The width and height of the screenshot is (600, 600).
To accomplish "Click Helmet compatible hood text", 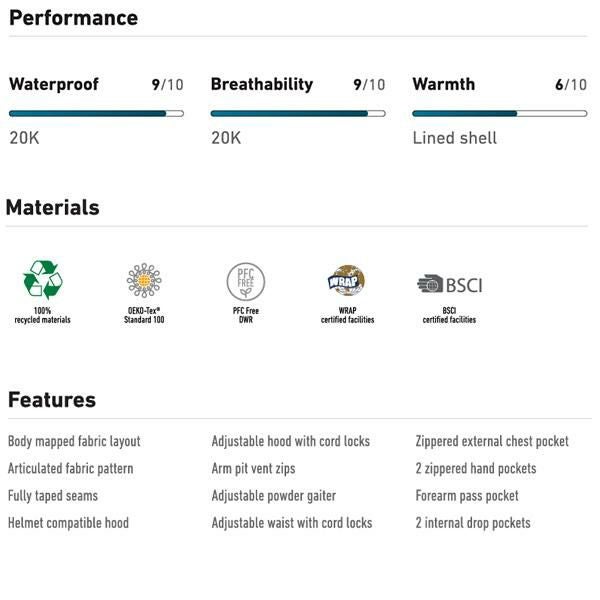I will pos(68,522).
